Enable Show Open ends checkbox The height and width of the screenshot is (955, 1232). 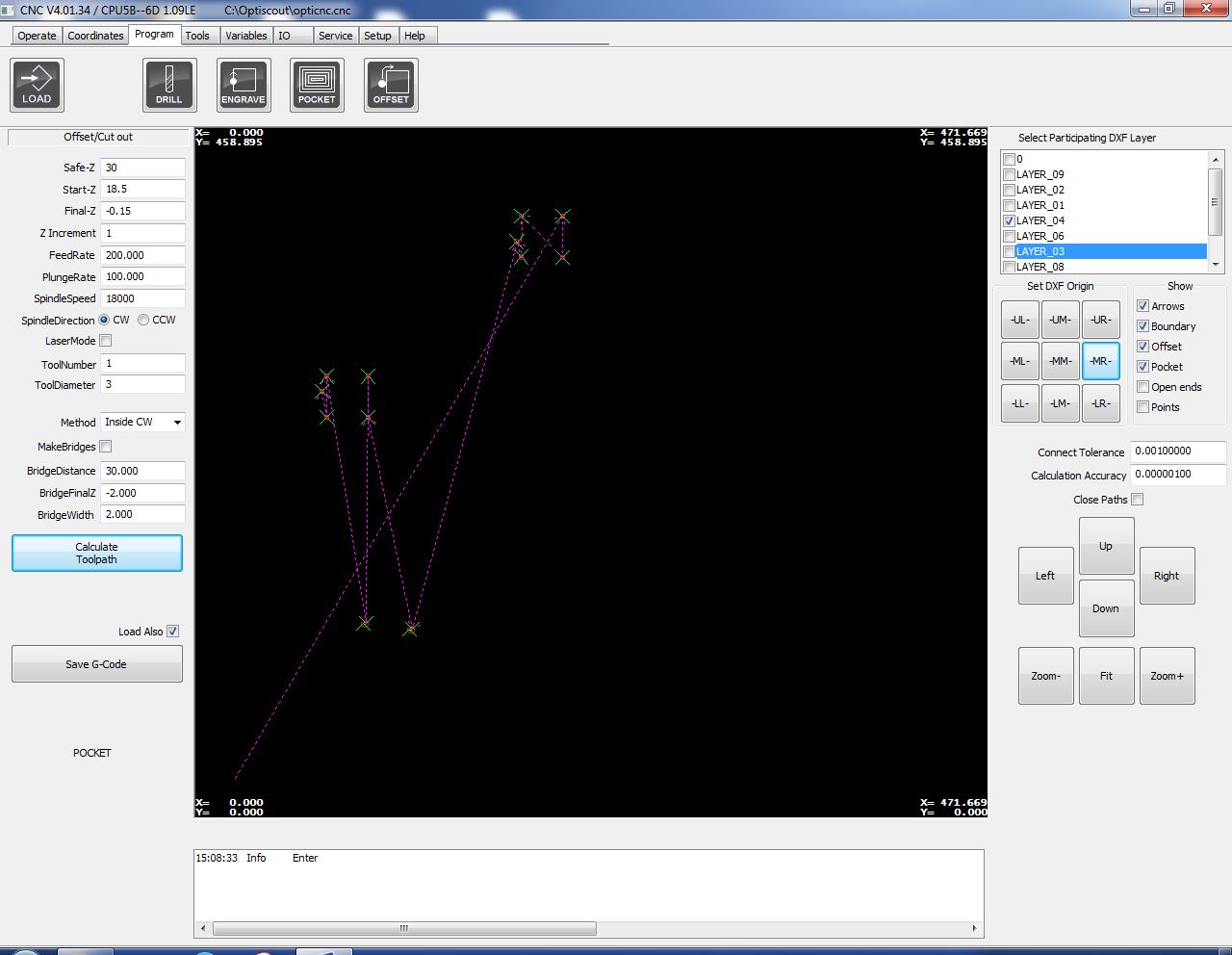pyautogui.click(x=1143, y=387)
